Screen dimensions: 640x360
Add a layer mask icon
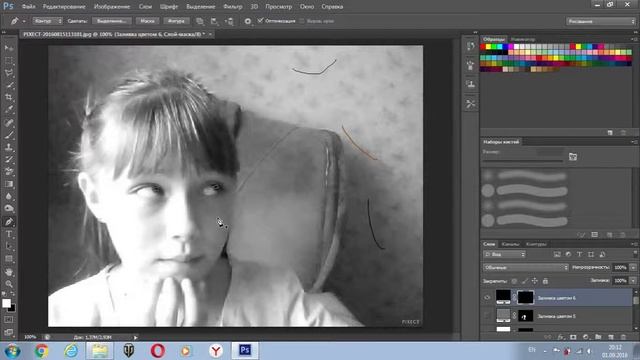pyautogui.click(x=573, y=337)
